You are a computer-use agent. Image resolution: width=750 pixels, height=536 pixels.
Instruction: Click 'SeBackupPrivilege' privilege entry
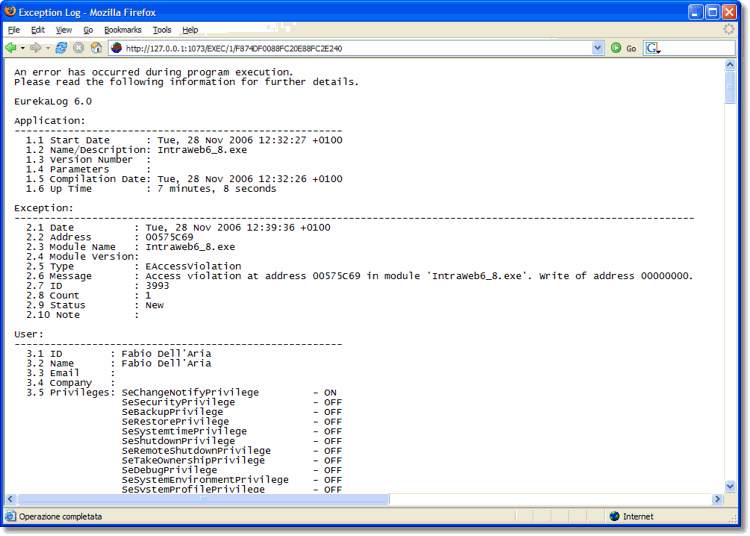click(x=172, y=412)
